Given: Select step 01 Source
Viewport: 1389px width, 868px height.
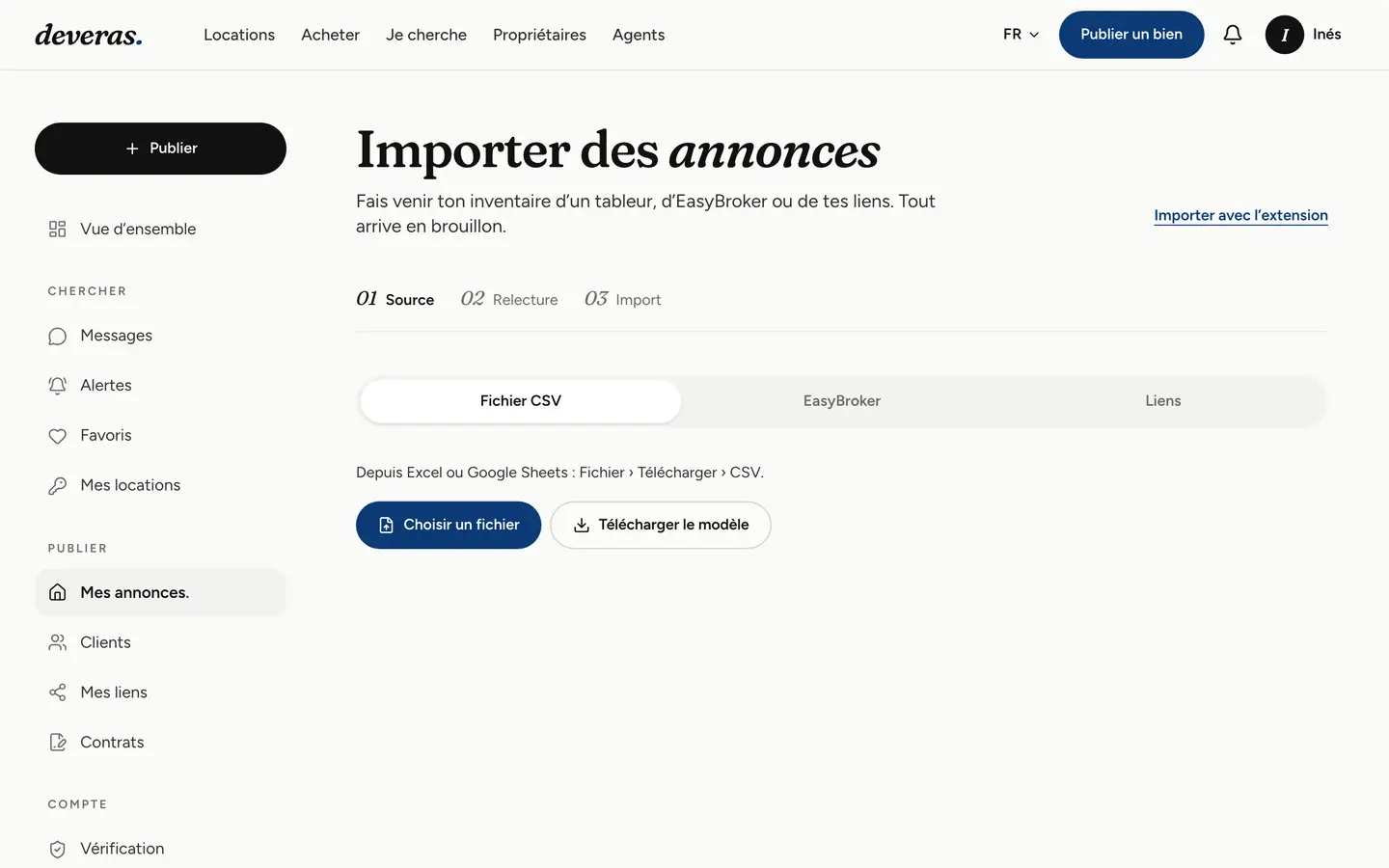Looking at the screenshot, I should click(x=395, y=299).
